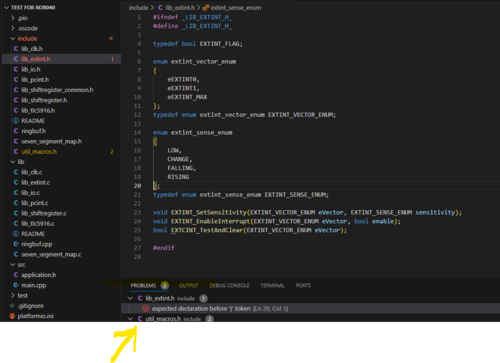Open lib_tlc5916.c source file
The height and width of the screenshot is (363, 500).
(x=38, y=224)
